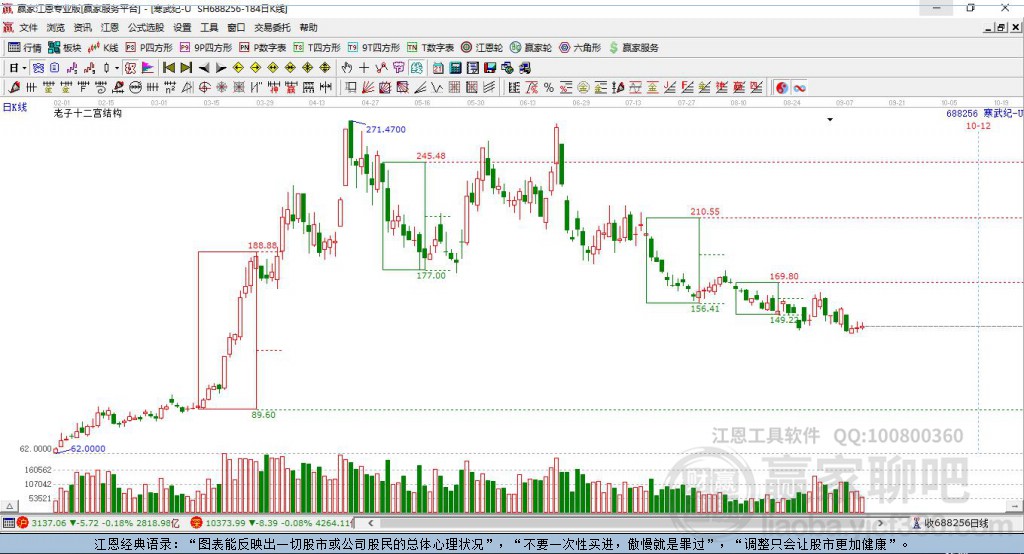
Task: Open the calendar icon in toolbar
Action: coord(438,68)
